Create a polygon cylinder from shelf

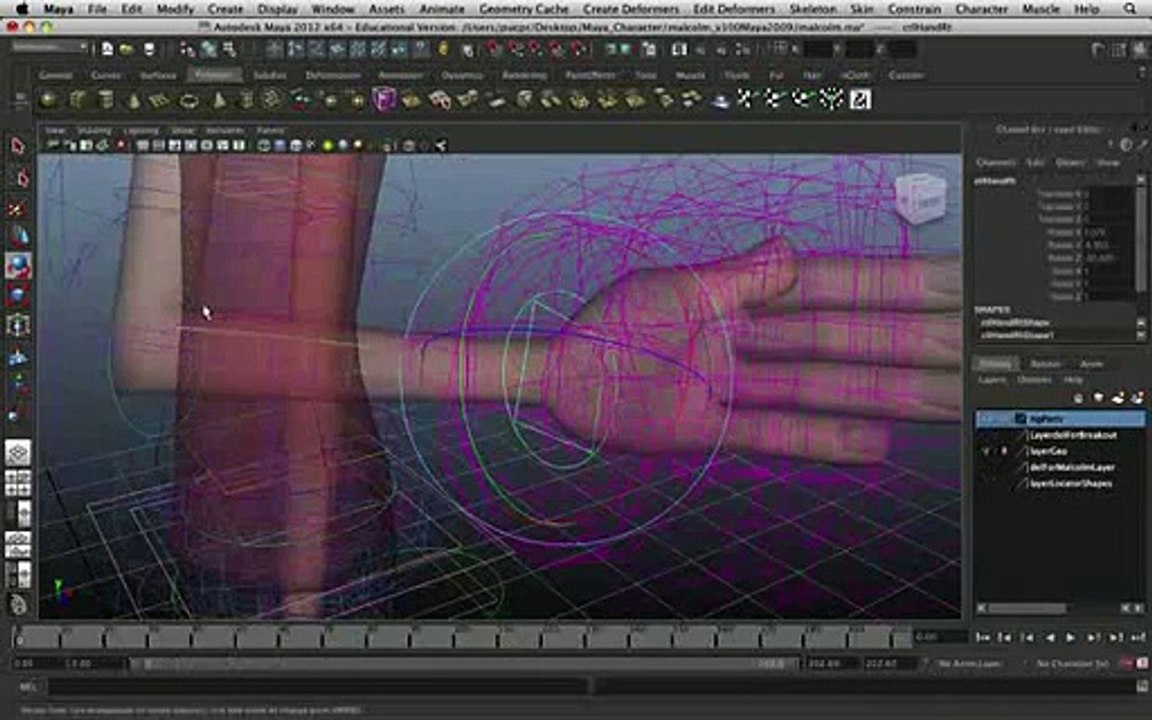tap(105, 99)
